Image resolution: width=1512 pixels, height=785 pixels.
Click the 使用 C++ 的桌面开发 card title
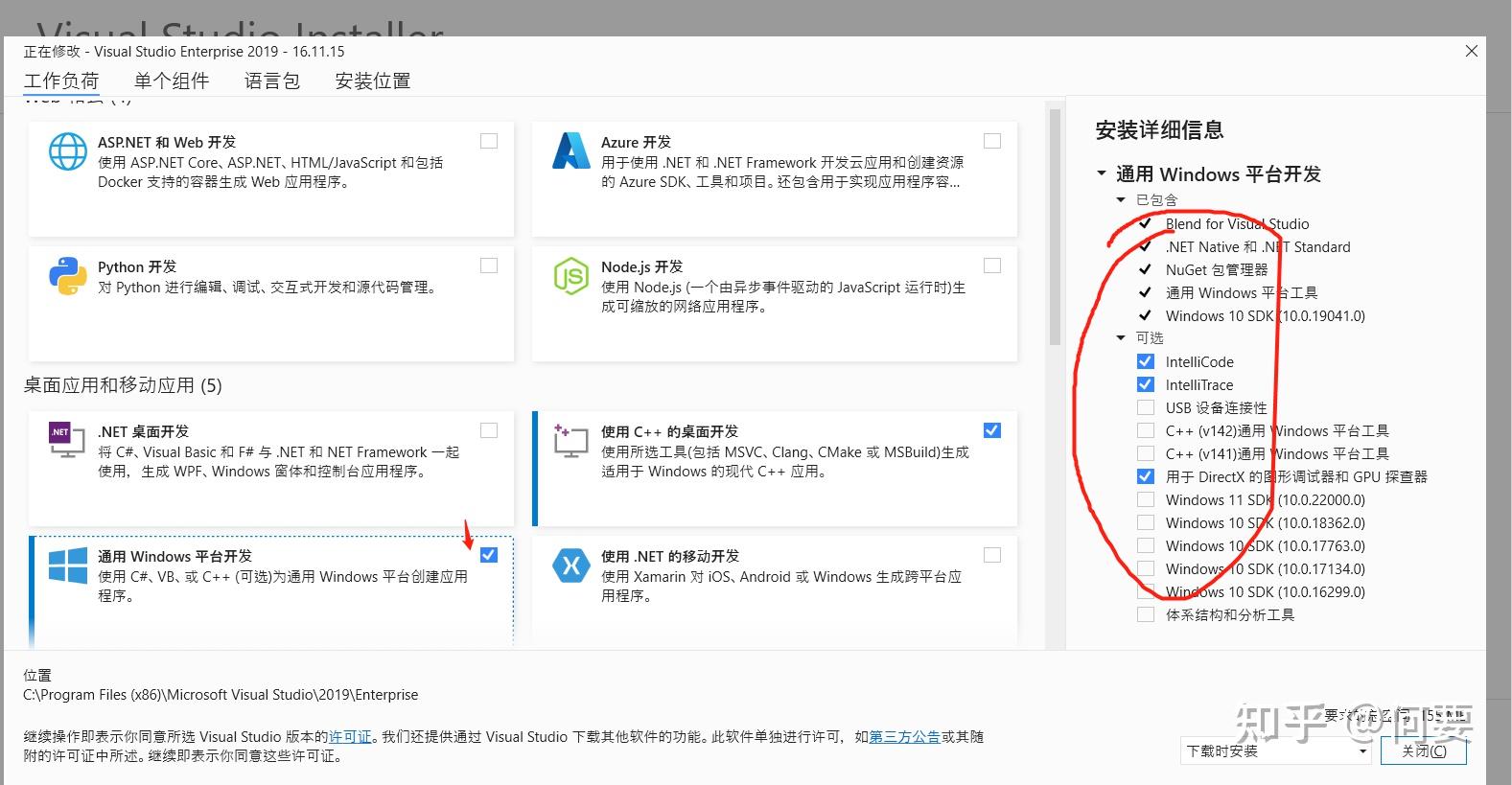(669, 431)
